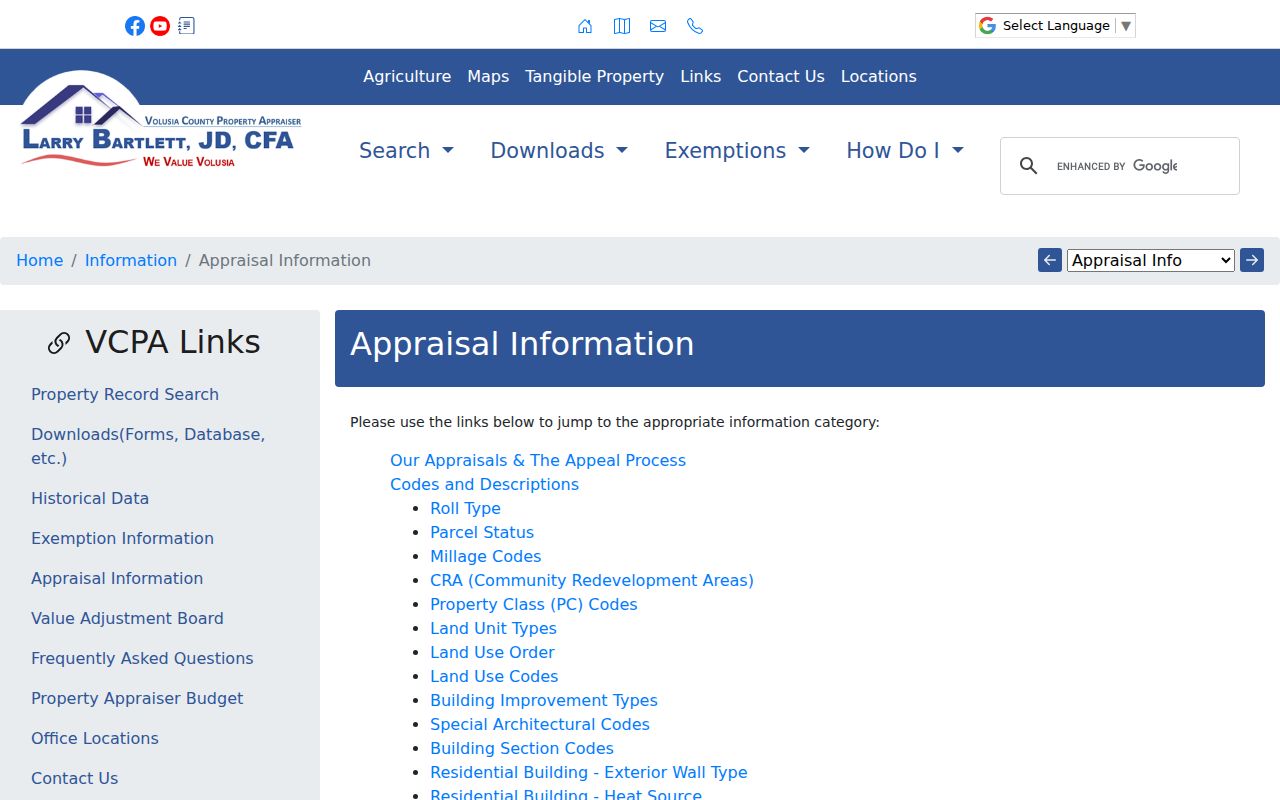Screen dimensions: 1280x800
Task: Open Our Appraisals & The Appeal Process
Action: click(x=538, y=460)
